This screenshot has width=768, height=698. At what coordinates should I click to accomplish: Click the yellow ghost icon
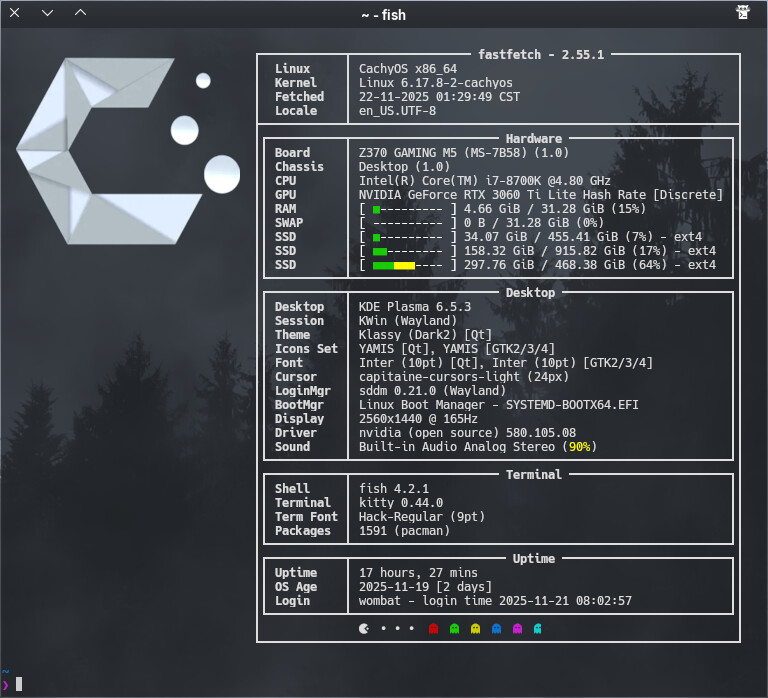click(x=475, y=629)
